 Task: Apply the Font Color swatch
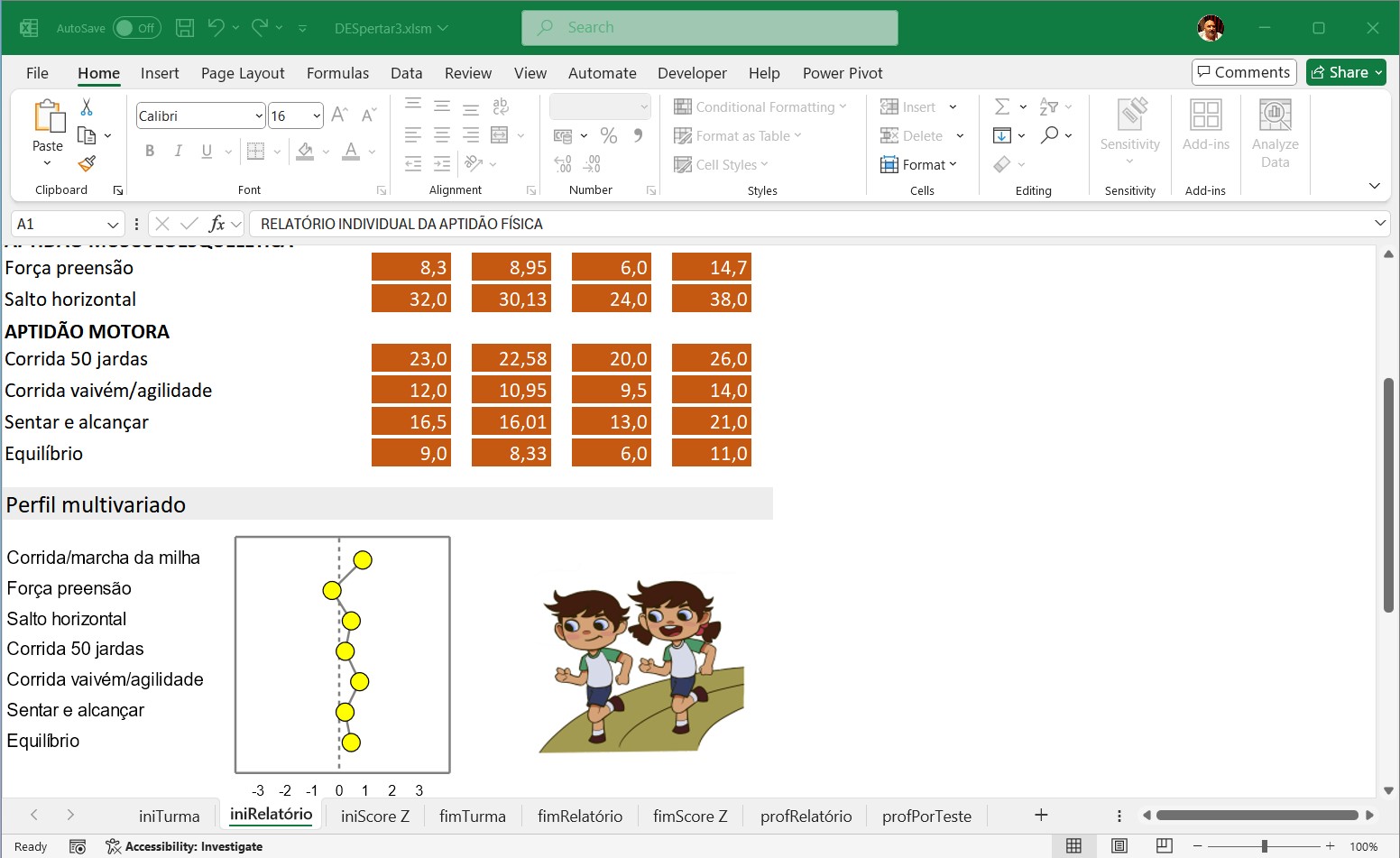click(352, 151)
